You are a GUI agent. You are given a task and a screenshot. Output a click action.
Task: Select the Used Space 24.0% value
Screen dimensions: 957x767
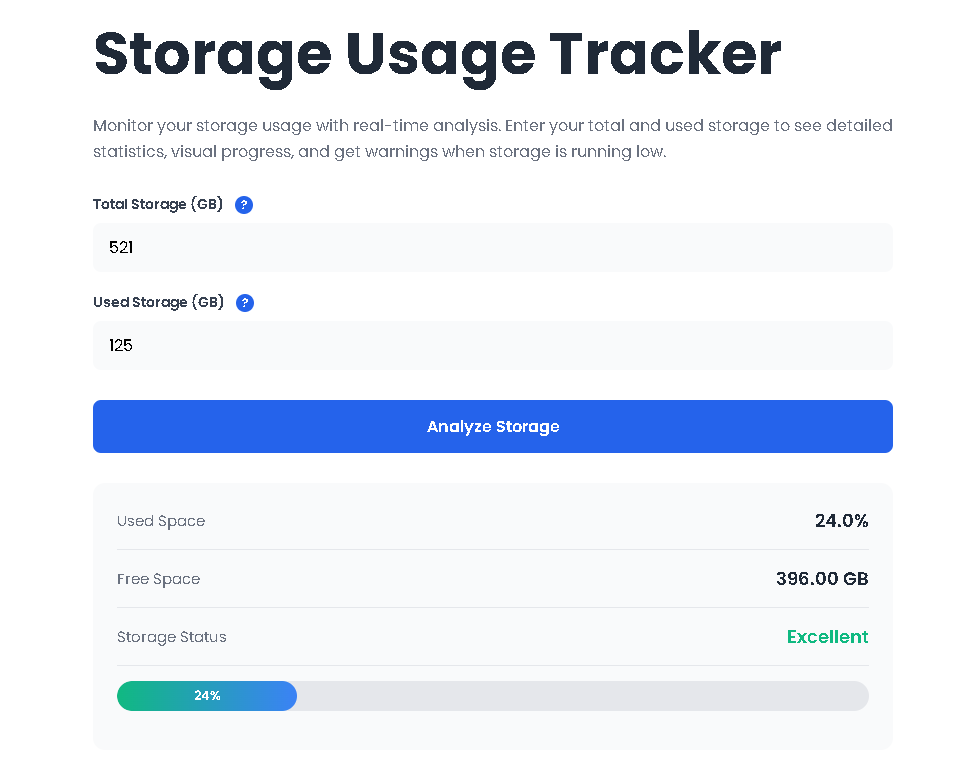[841, 520]
